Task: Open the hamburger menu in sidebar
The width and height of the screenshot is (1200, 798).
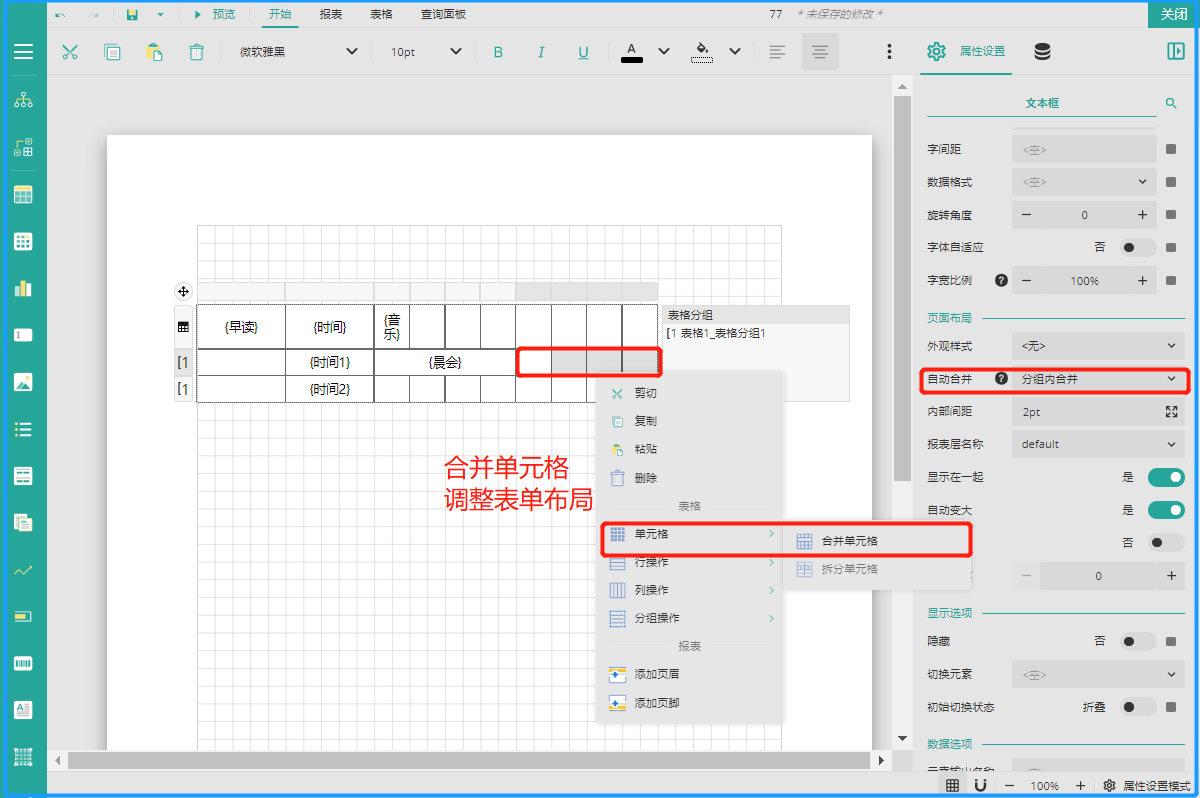Action: (x=23, y=52)
